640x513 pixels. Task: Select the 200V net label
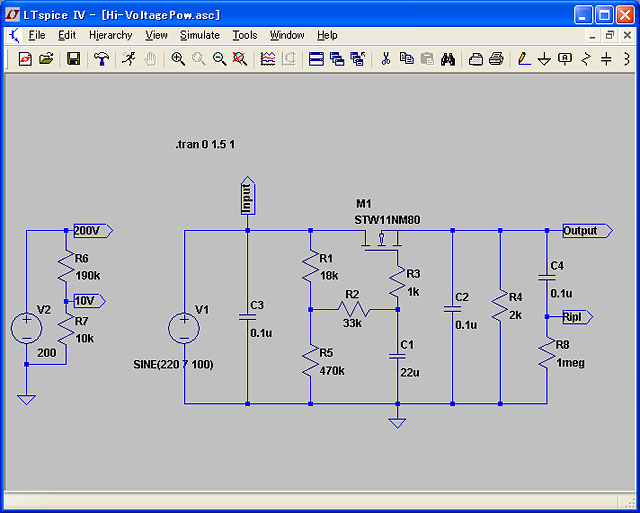93,231
